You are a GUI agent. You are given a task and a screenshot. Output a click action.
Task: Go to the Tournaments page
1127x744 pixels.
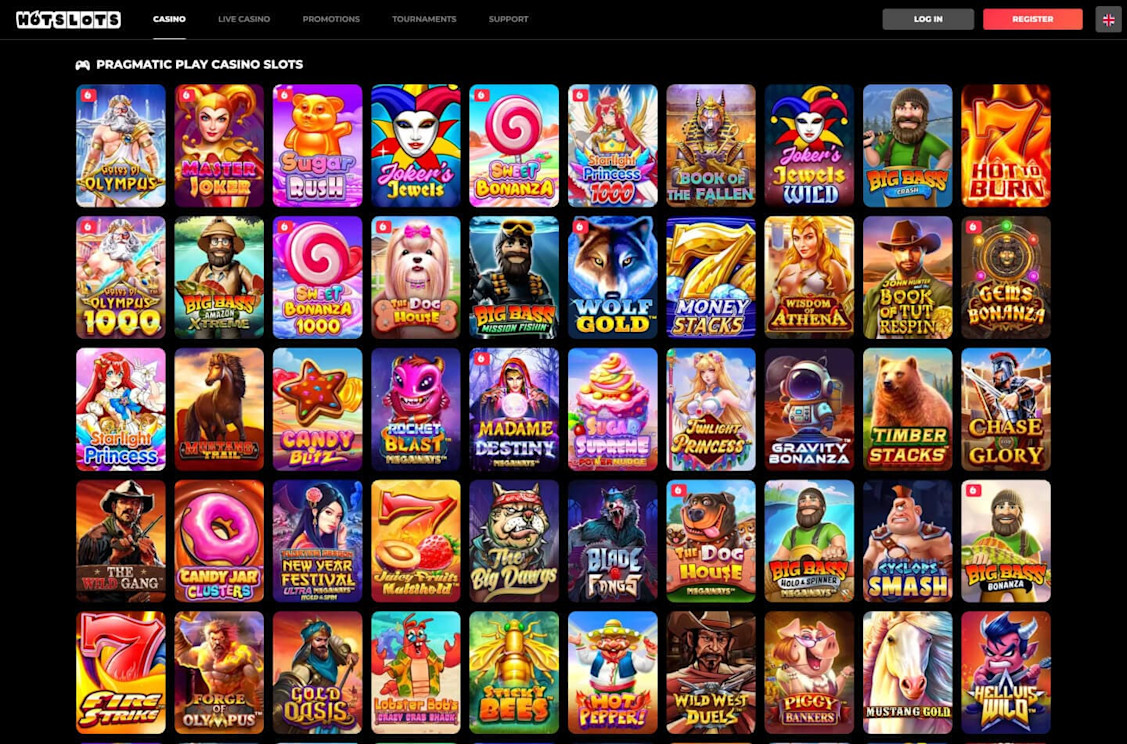424,19
